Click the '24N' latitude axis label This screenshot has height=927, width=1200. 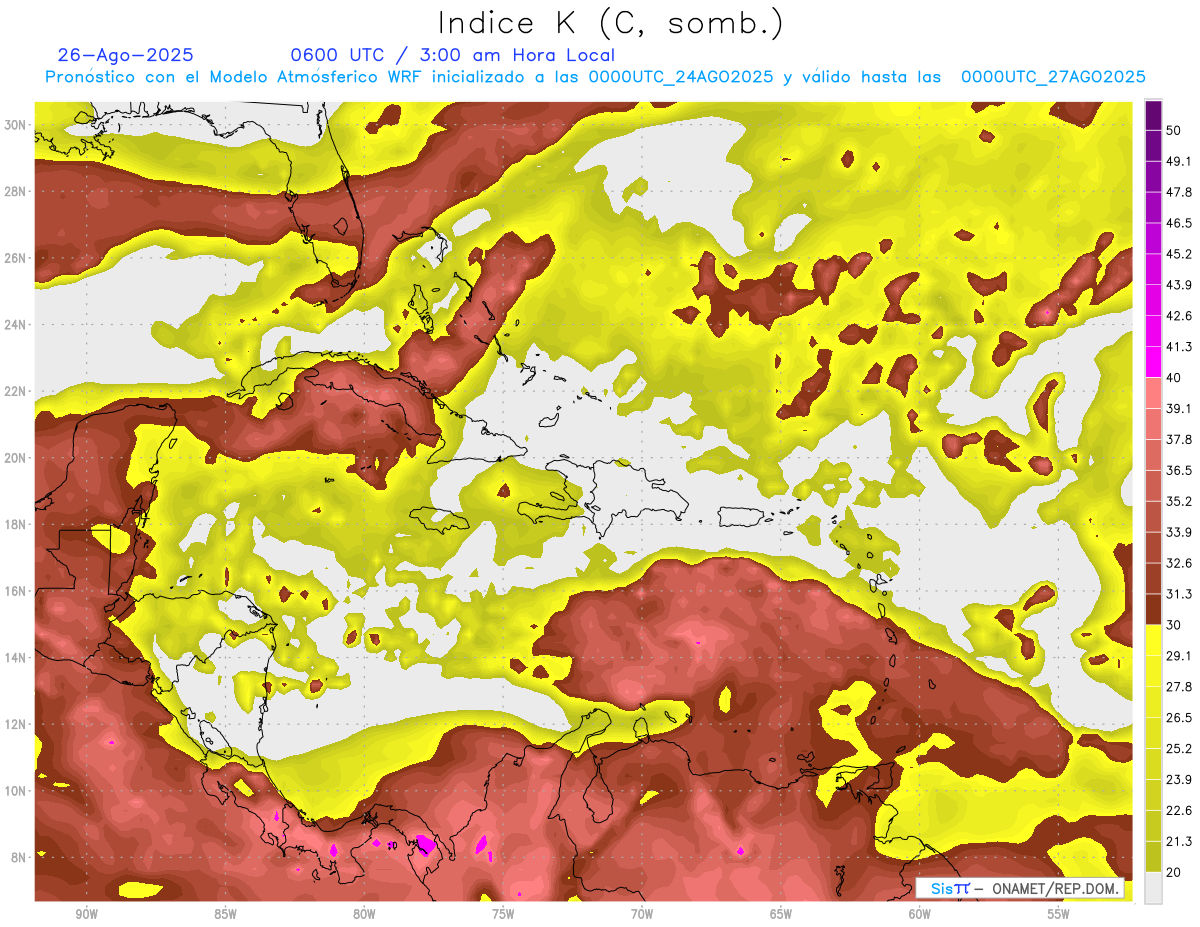(x=16, y=325)
